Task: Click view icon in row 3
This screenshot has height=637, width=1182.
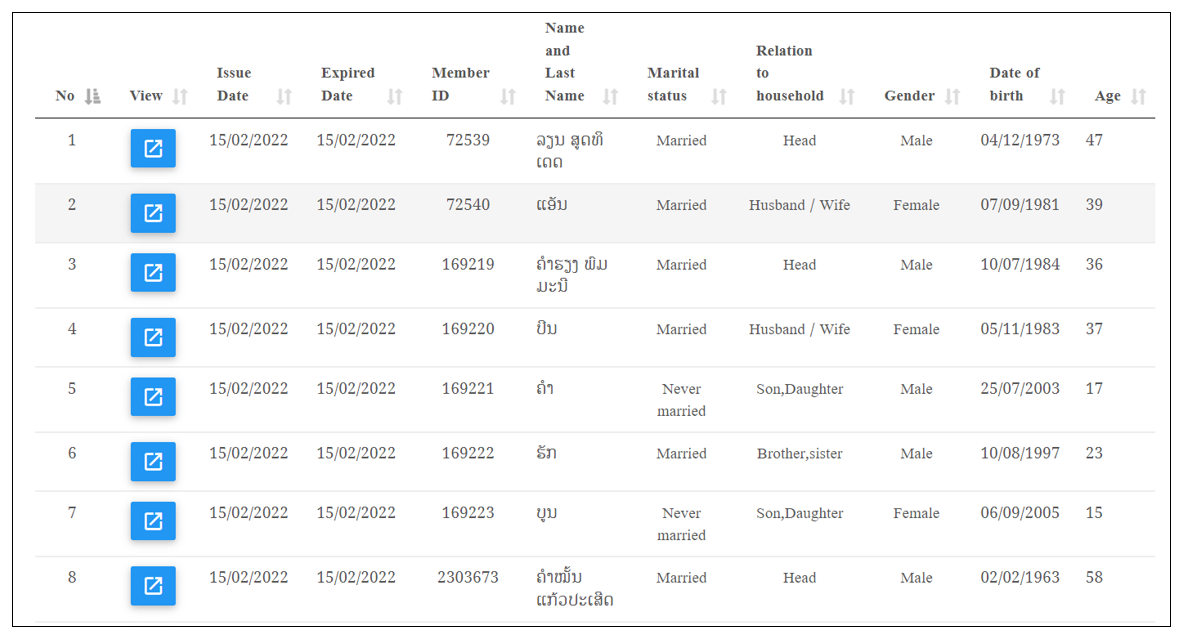Action: tap(153, 272)
